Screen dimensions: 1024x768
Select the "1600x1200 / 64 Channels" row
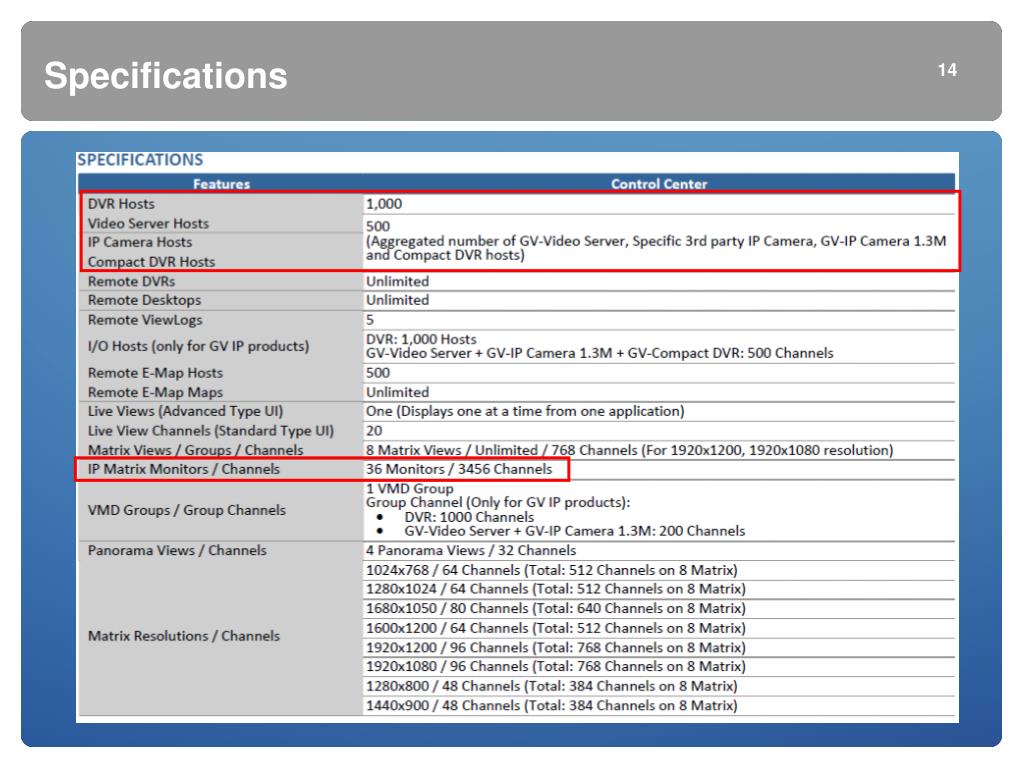pos(556,628)
